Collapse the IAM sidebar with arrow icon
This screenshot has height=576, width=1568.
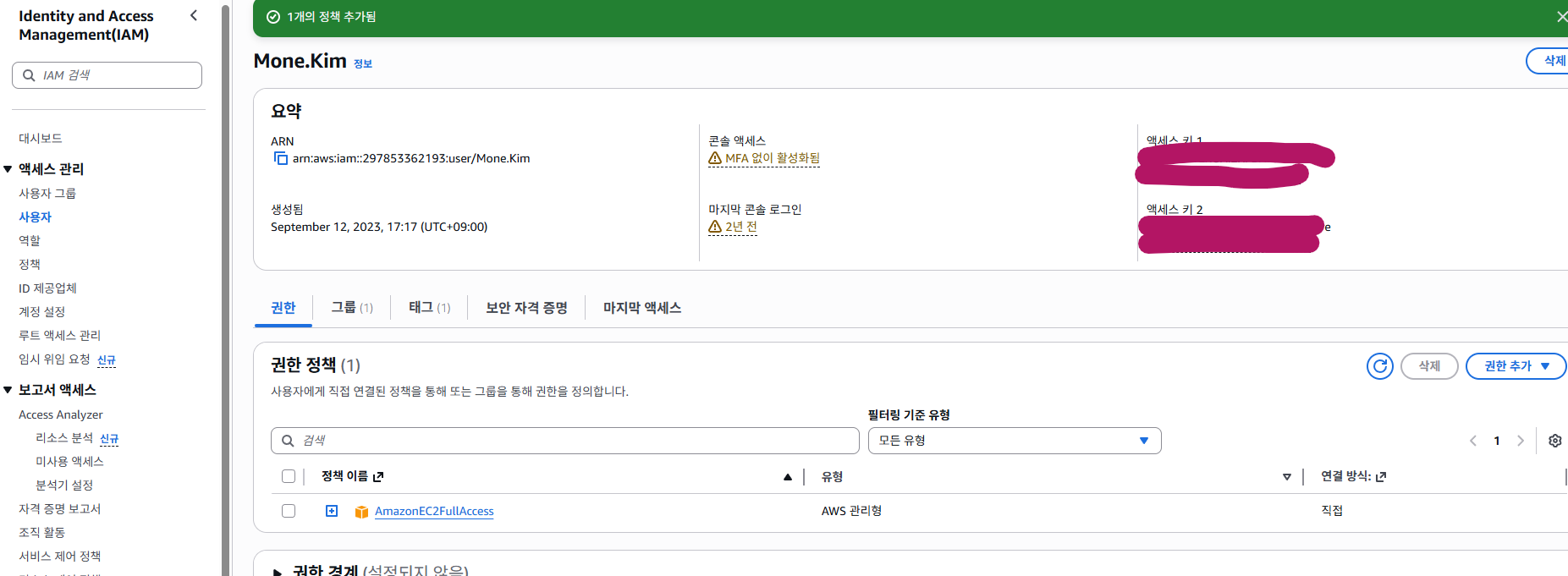(194, 15)
